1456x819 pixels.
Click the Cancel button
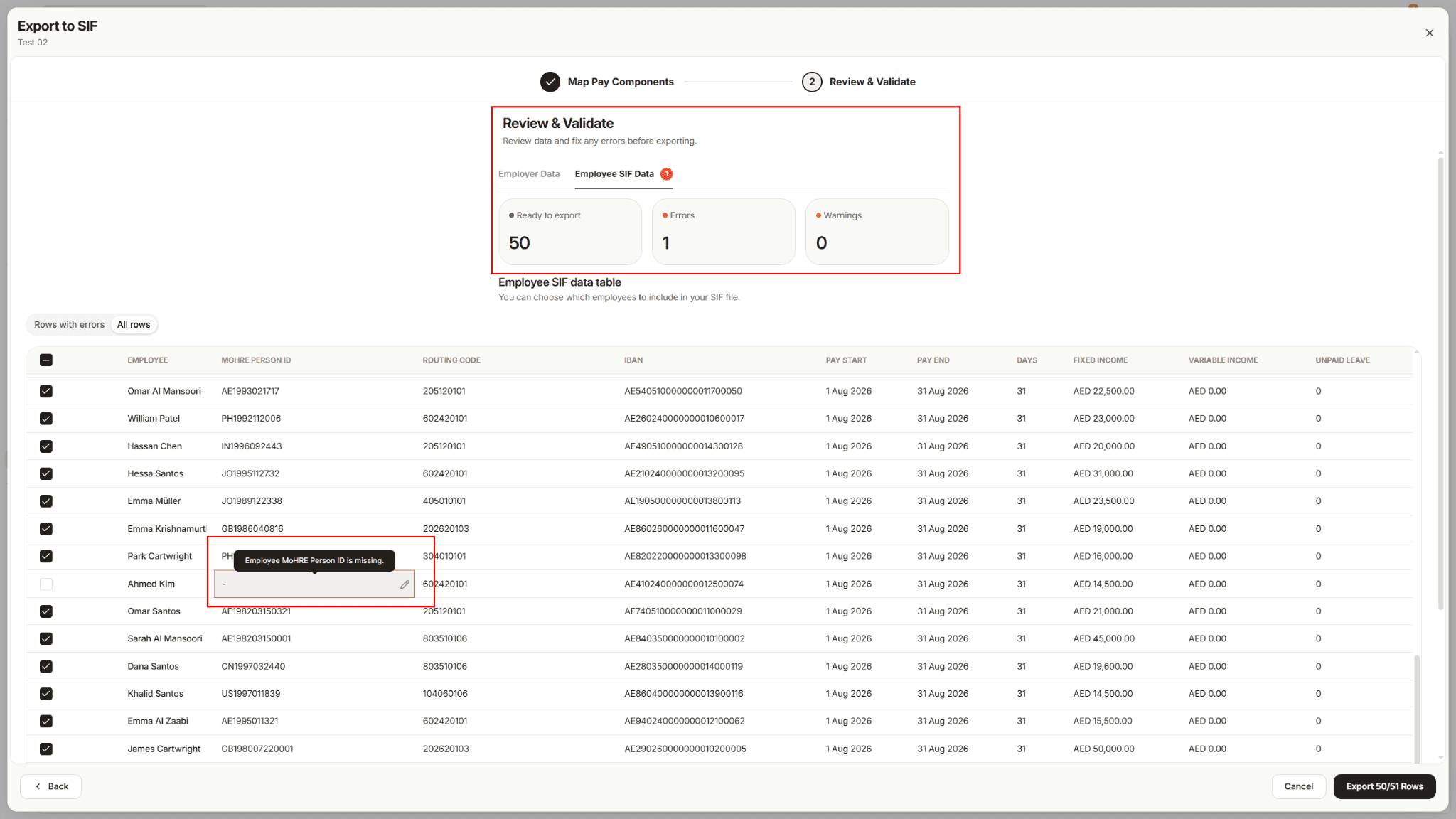pos(1298,786)
